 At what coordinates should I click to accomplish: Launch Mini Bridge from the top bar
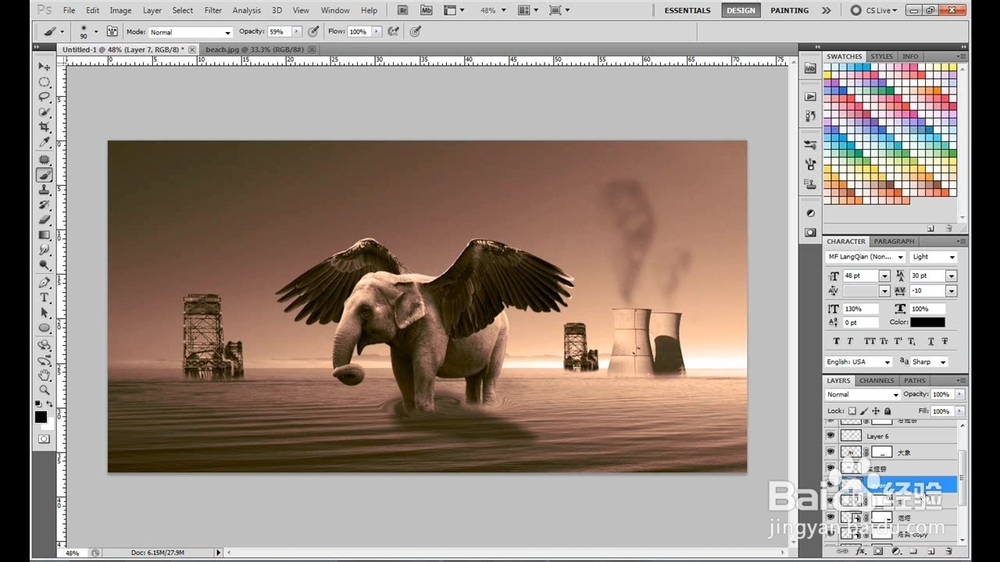click(426, 10)
